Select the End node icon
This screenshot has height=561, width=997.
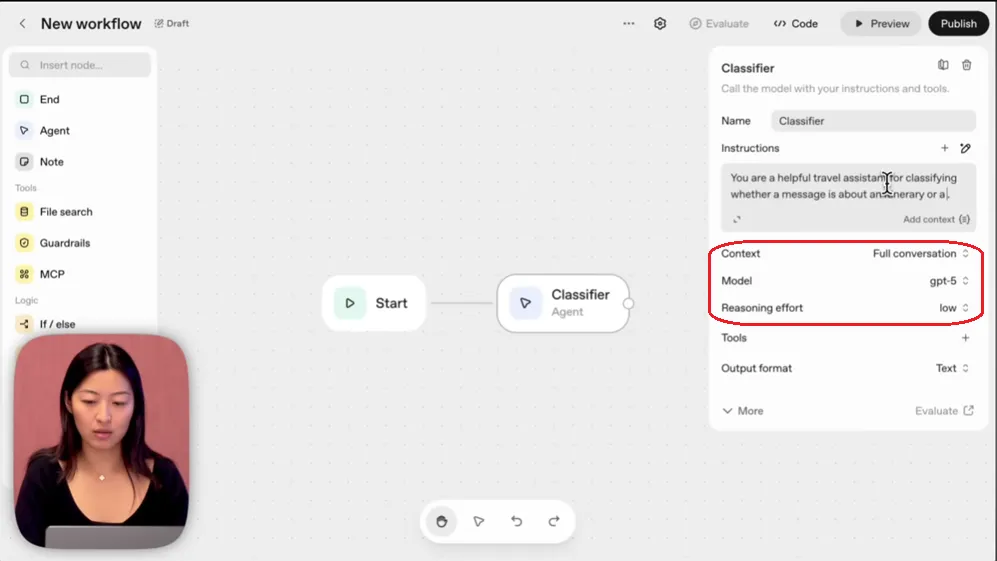click(x=24, y=99)
